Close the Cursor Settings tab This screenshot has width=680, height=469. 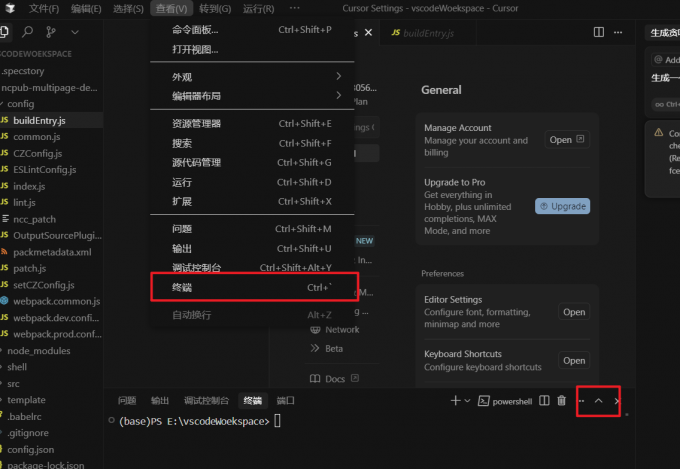(x=368, y=34)
